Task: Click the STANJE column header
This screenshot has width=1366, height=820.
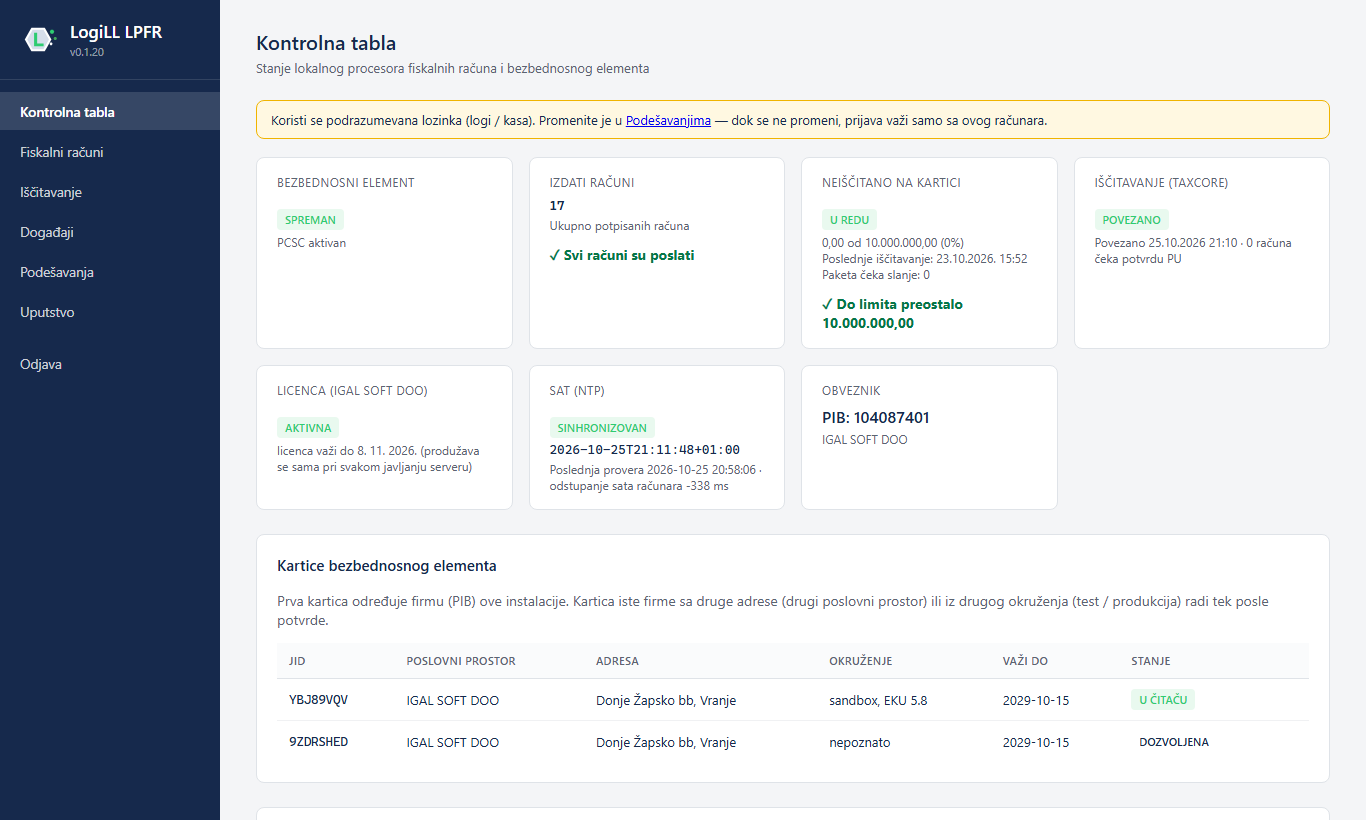Action: (1150, 661)
